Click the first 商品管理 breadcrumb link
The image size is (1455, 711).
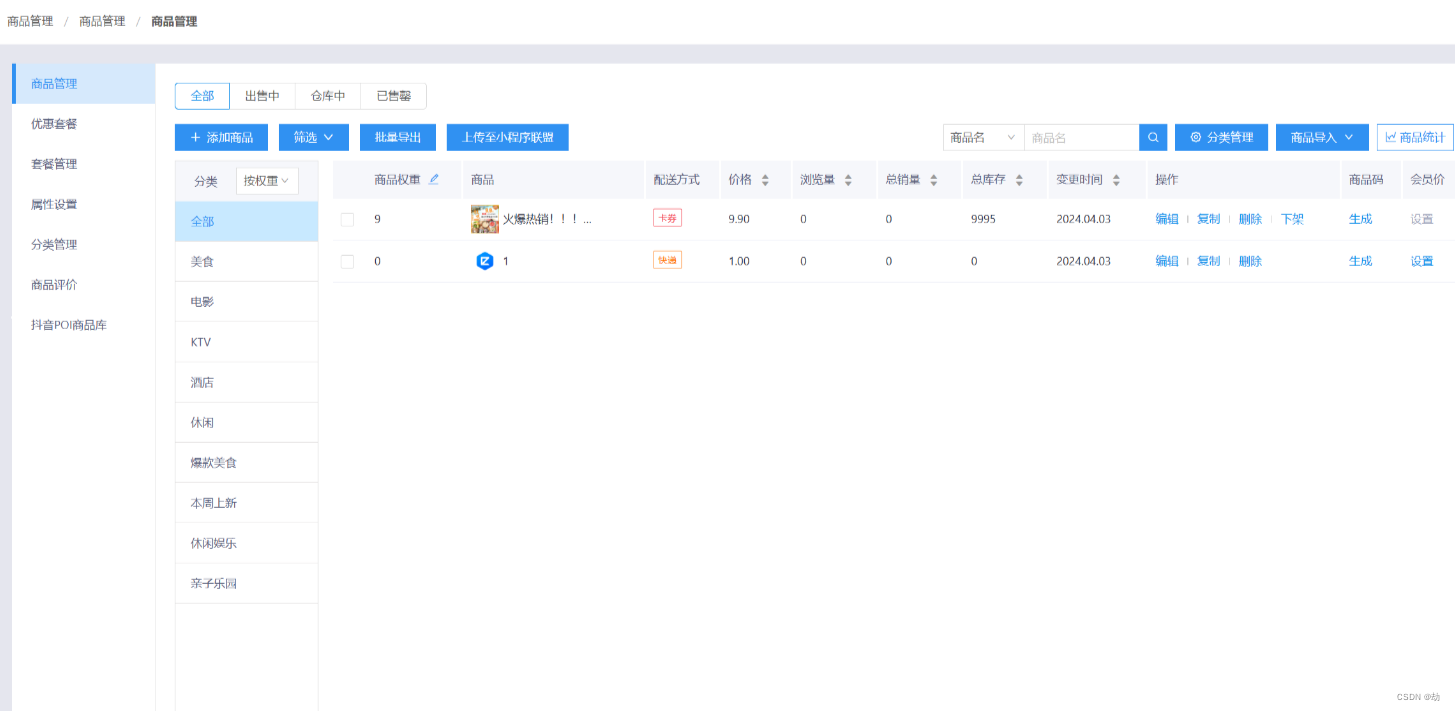point(30,21)
